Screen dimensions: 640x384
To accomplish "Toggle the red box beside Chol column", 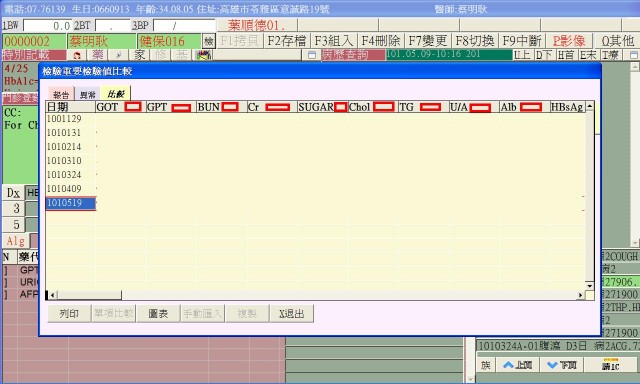I will [x=383, y=107].
